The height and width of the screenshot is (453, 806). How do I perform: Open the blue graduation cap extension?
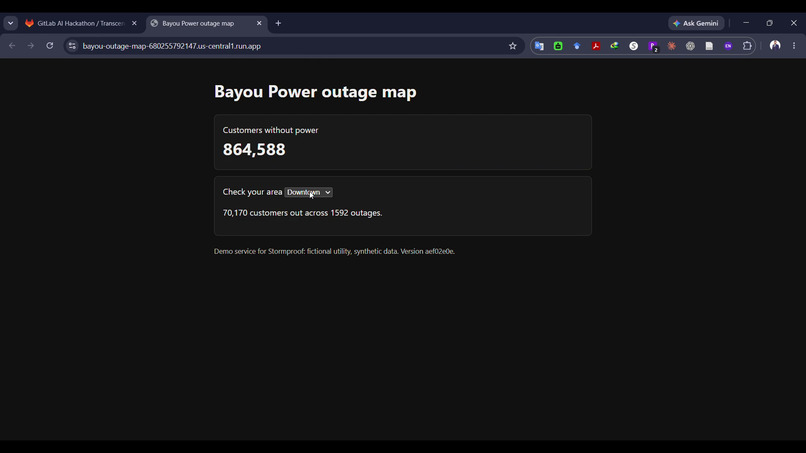point(577,46)
